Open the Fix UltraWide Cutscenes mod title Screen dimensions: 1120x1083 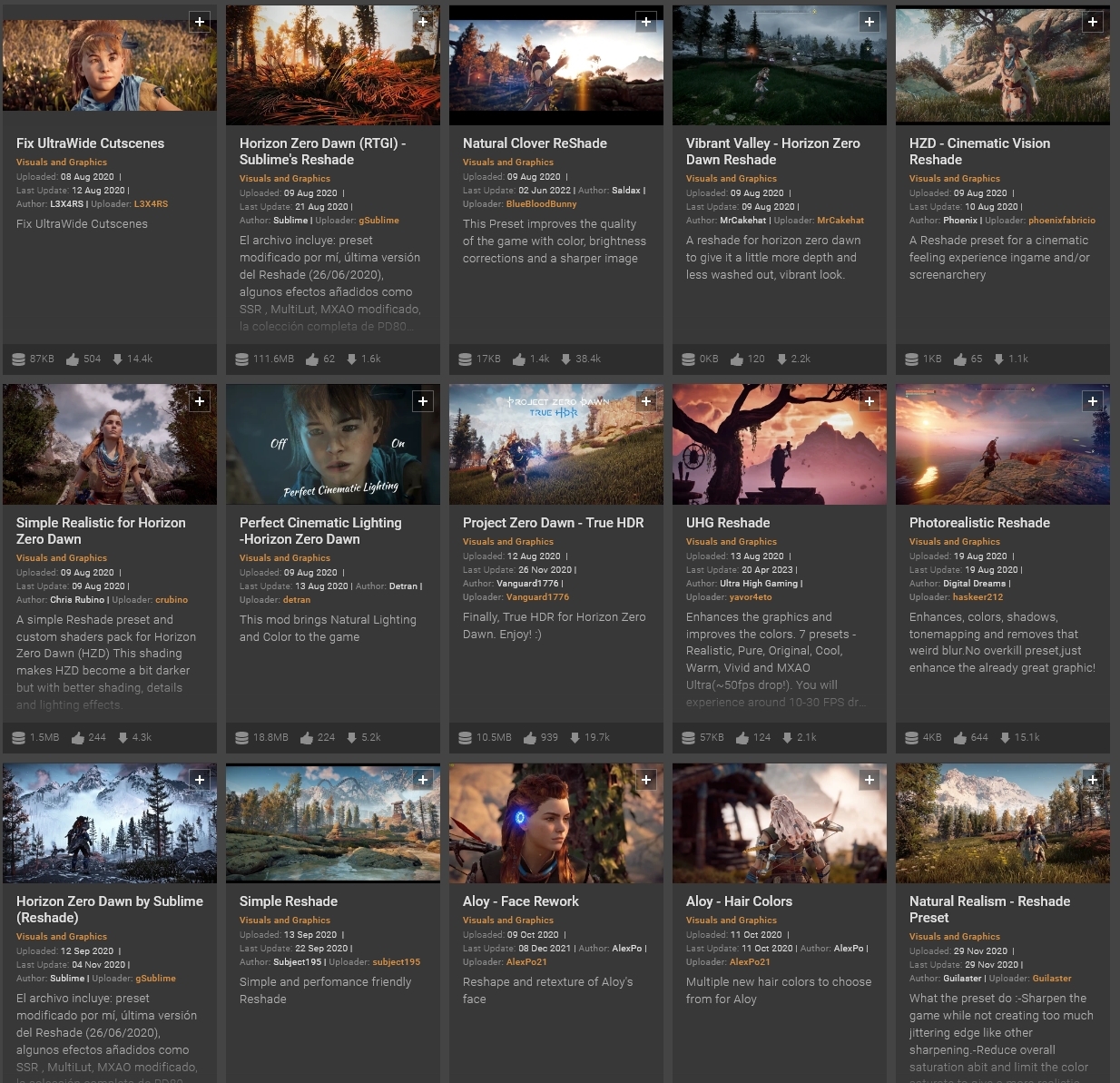tap(90, 143)
